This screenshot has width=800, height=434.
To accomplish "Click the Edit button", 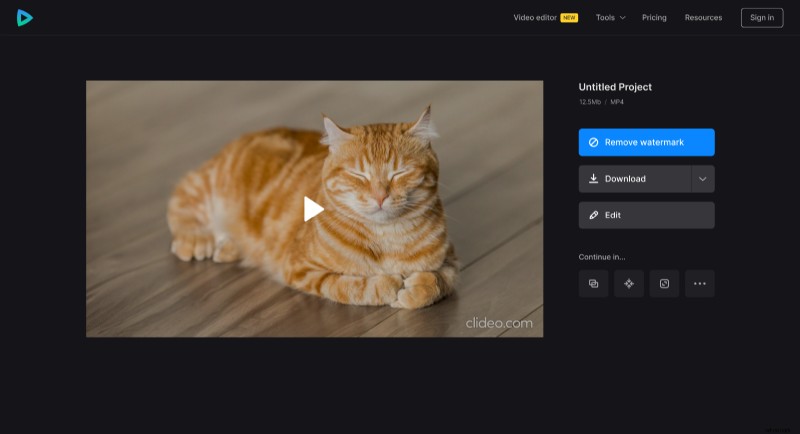I will (646, 215).
